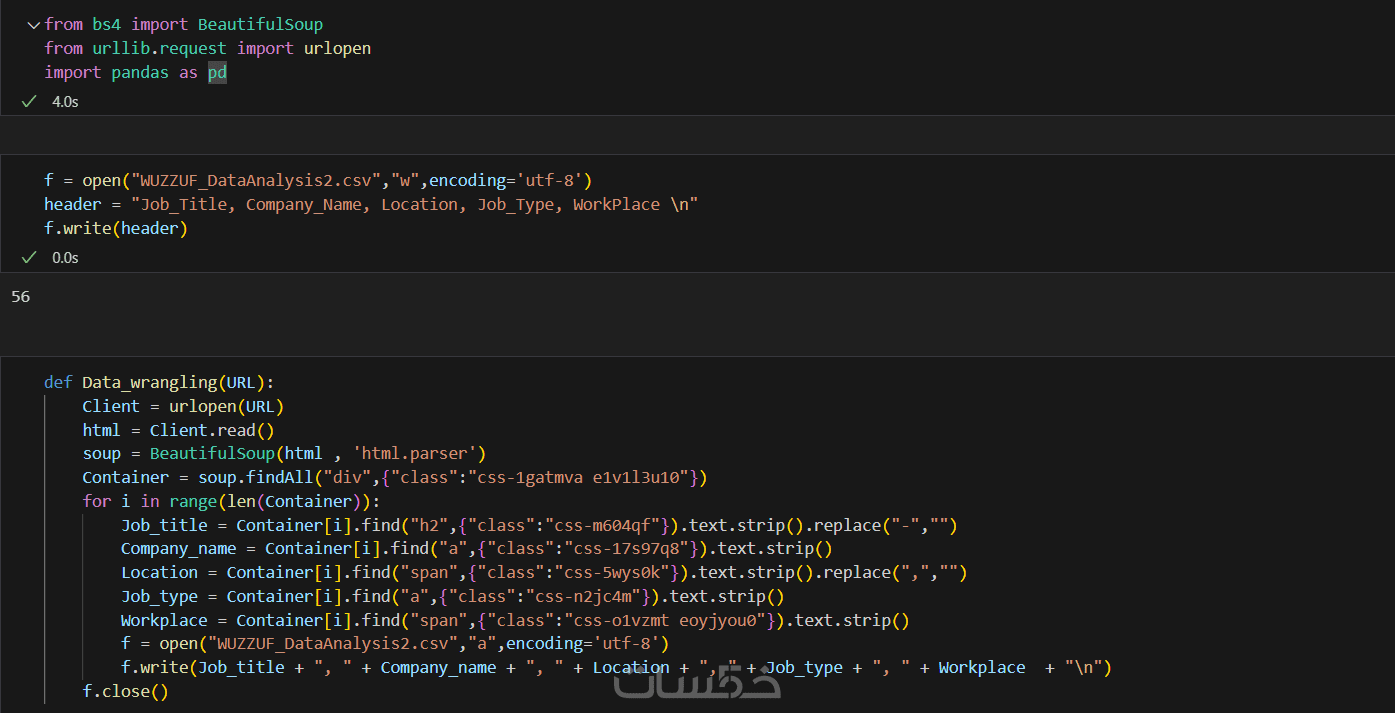Click the highlighted 'pd' alias in pandas import
The width and height of the screenshot is (1395, 713).
point(217,72)
